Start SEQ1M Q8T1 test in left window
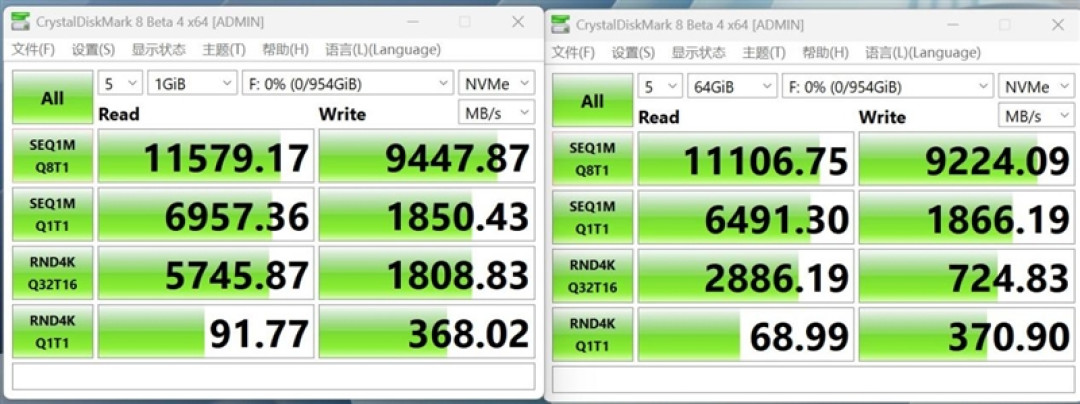Image resolution: width=1080 pixels, height=404 pixels. coord(52,156)
